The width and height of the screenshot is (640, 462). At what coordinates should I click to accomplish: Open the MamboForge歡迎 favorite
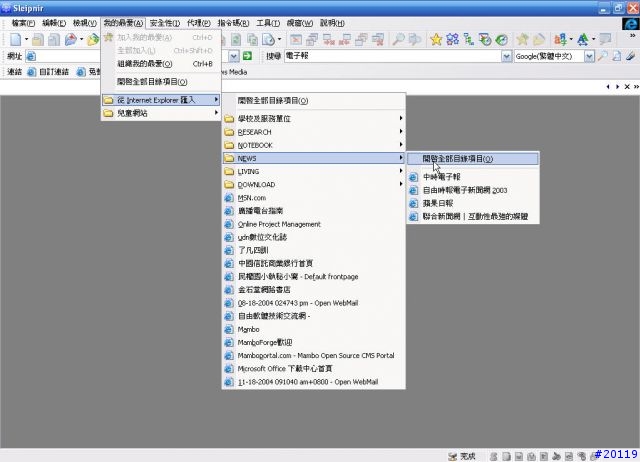pyautogui.click(x=314, y=342)
